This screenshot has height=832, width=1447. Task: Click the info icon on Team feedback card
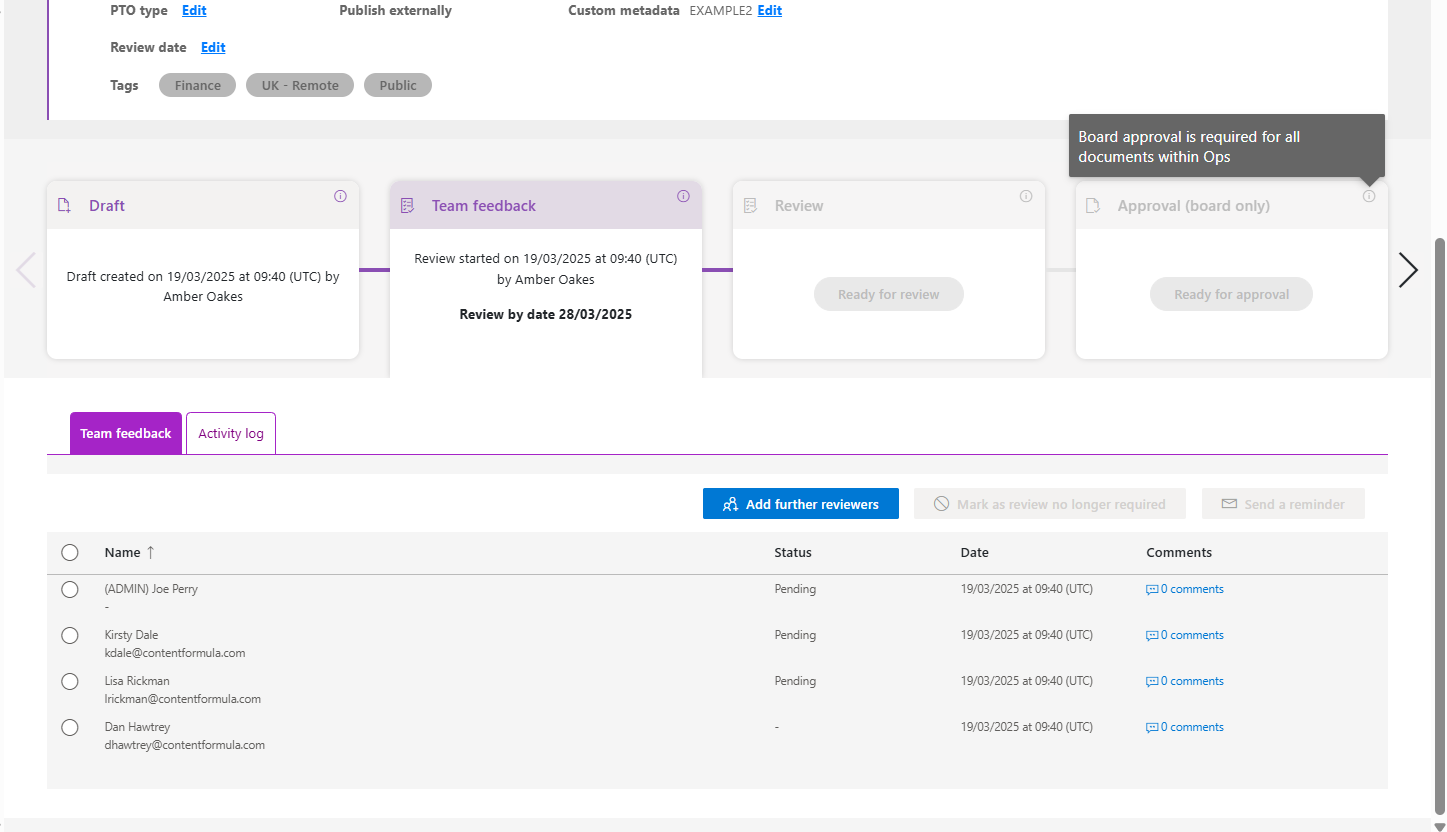click(683, 196)
